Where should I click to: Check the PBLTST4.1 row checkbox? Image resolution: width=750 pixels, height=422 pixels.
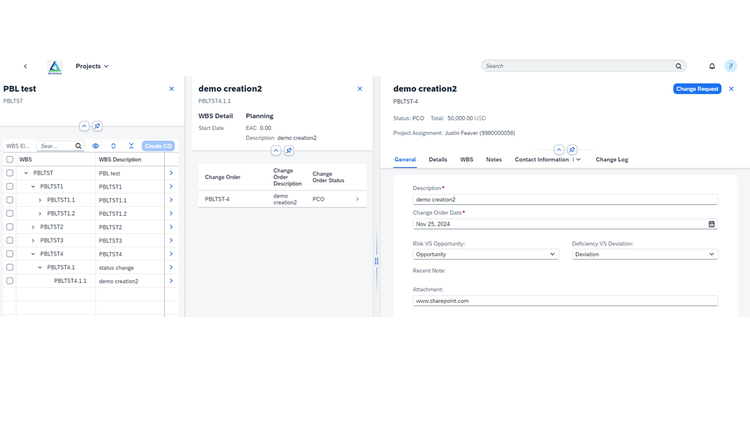coord(10,267)
